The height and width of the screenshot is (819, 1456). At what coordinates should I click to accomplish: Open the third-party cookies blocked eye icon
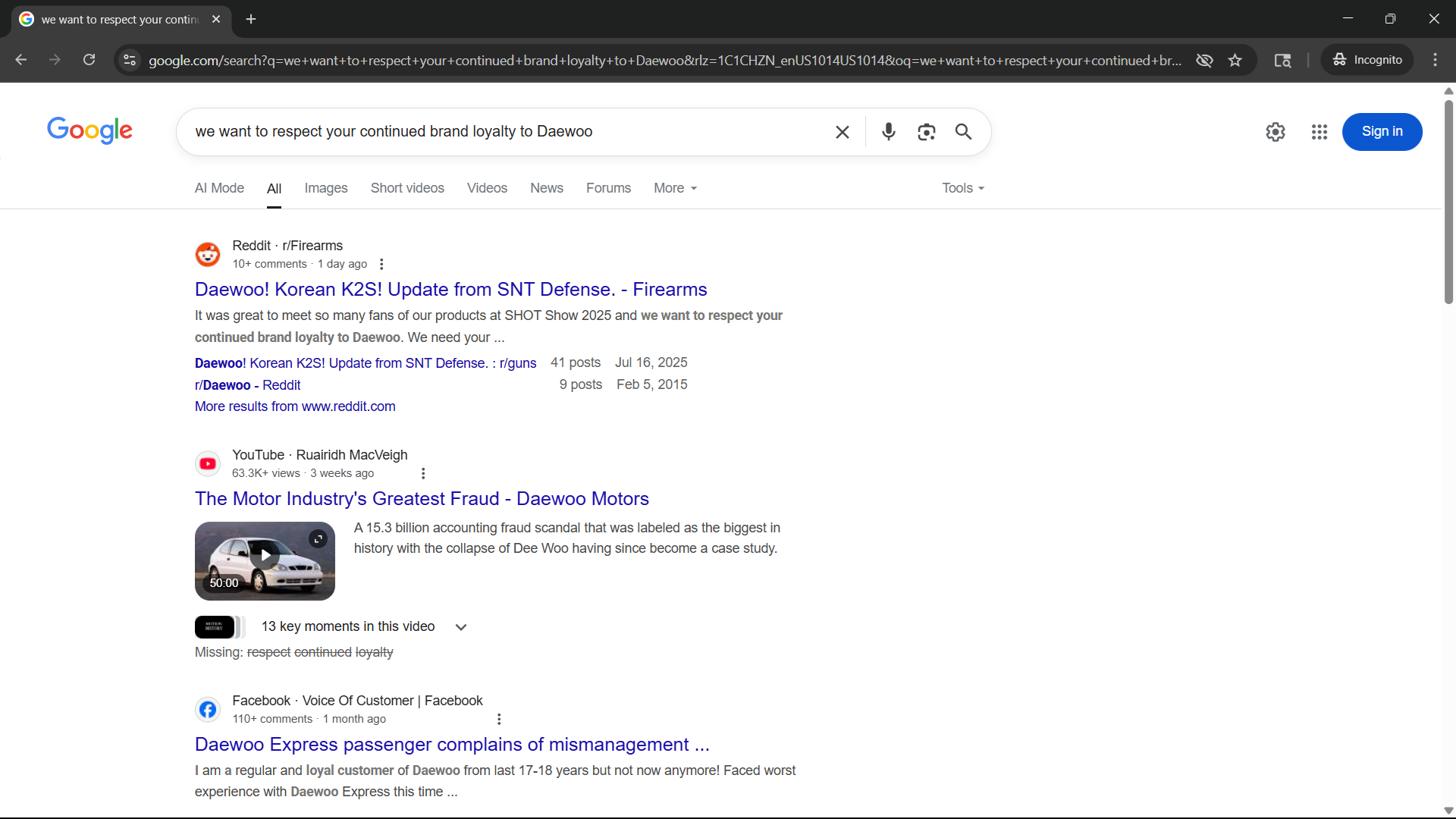tap(1204, 60)
